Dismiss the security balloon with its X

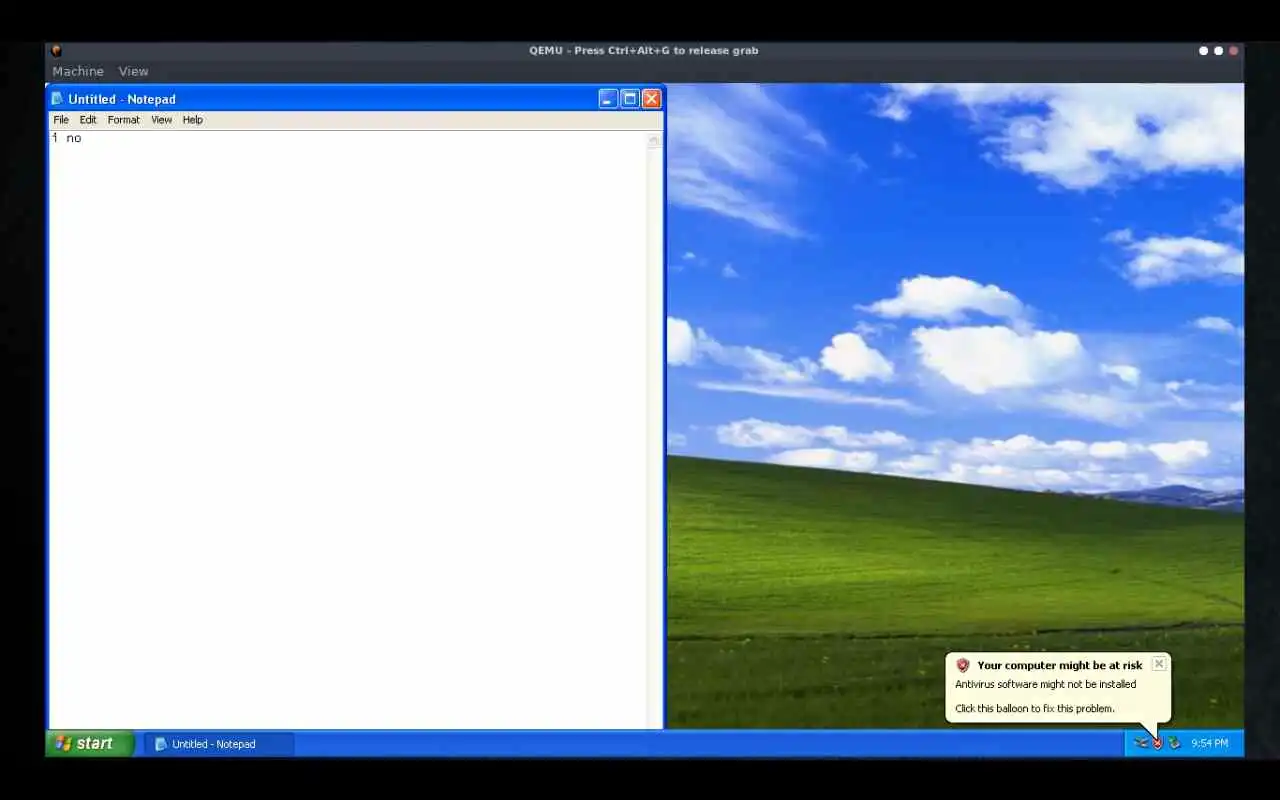pyautogui.click(x=1159, y=663)
